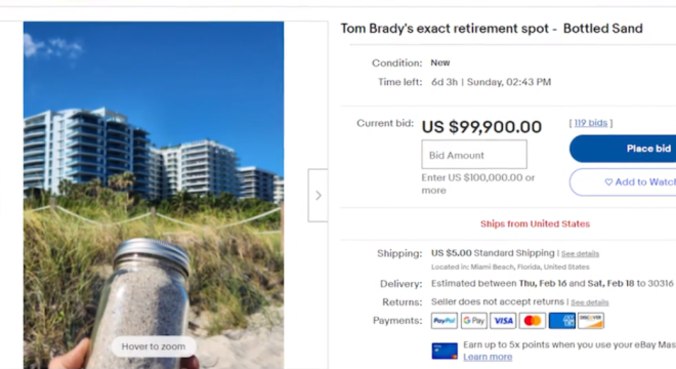Show the next listing photo with arrow
The image size is (676, 369).
[318, 195]
